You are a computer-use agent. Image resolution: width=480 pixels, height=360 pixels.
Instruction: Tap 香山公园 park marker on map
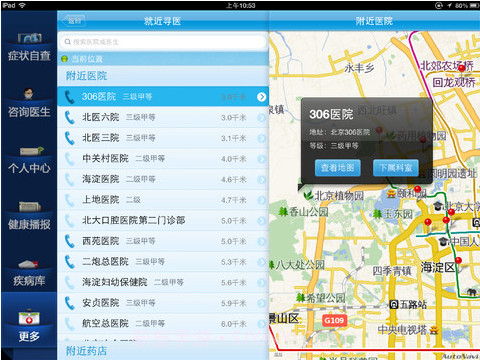coord(303,212)
